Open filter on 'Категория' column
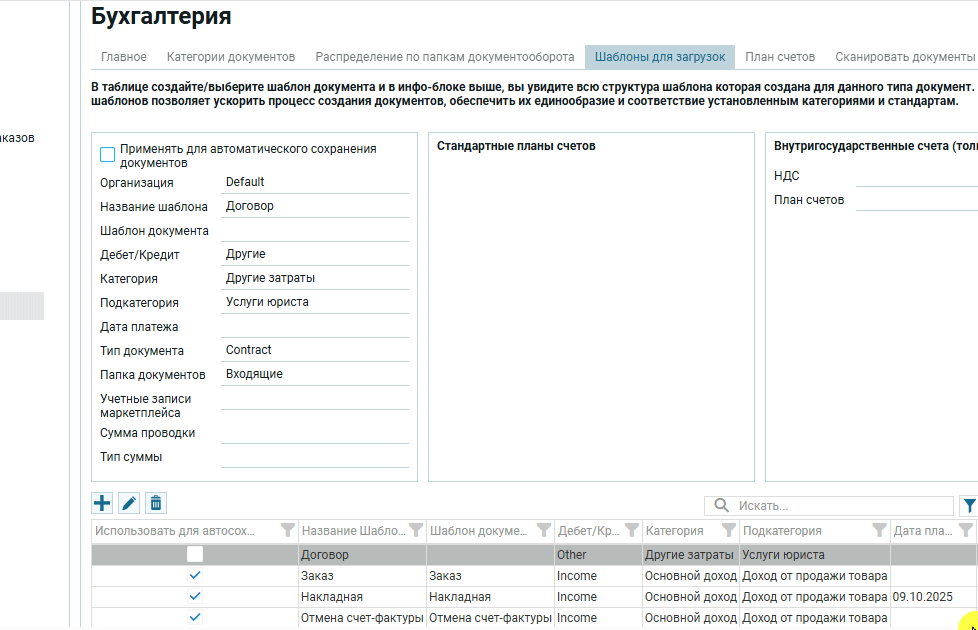This screenshot has height=630, width=978. [x=730, y=531]
